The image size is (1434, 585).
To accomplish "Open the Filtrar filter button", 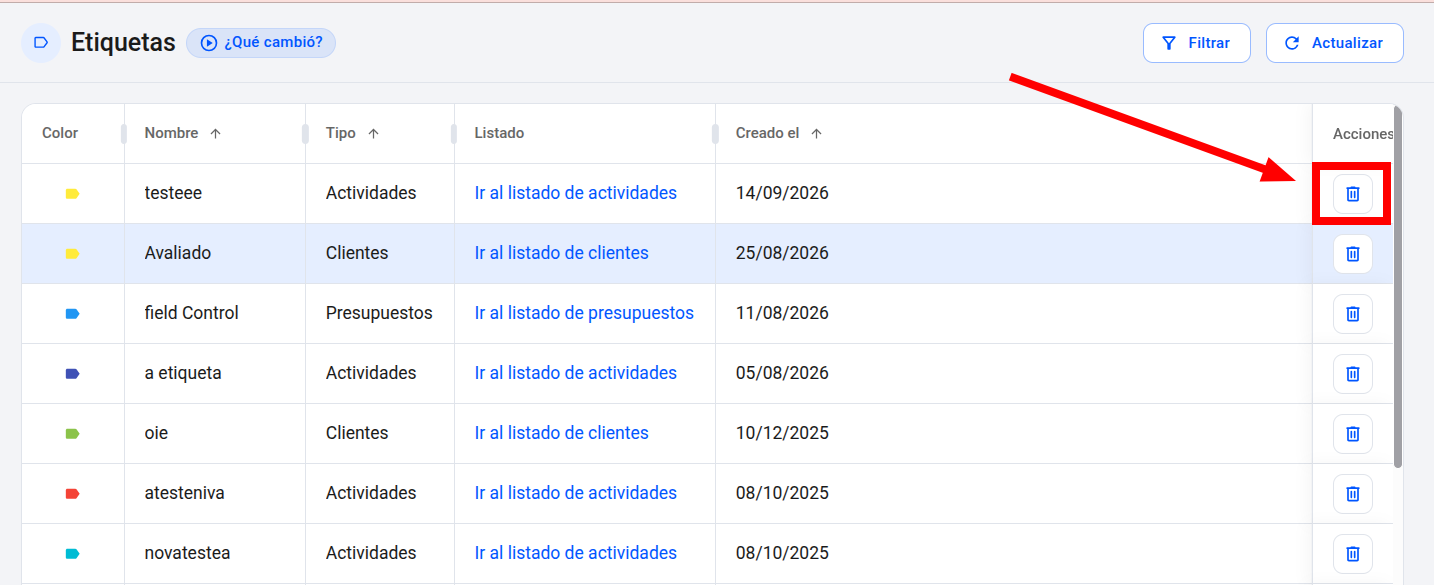I will tap(1196, 43).
